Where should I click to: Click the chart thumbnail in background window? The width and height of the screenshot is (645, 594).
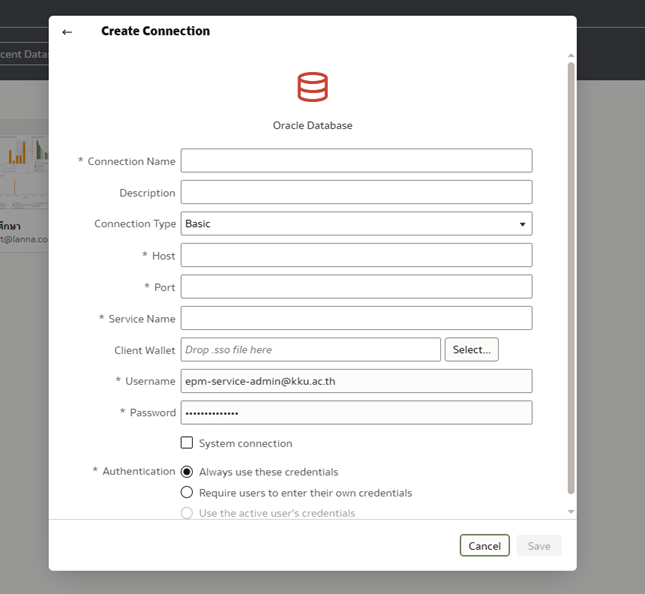tap(24, 171)
